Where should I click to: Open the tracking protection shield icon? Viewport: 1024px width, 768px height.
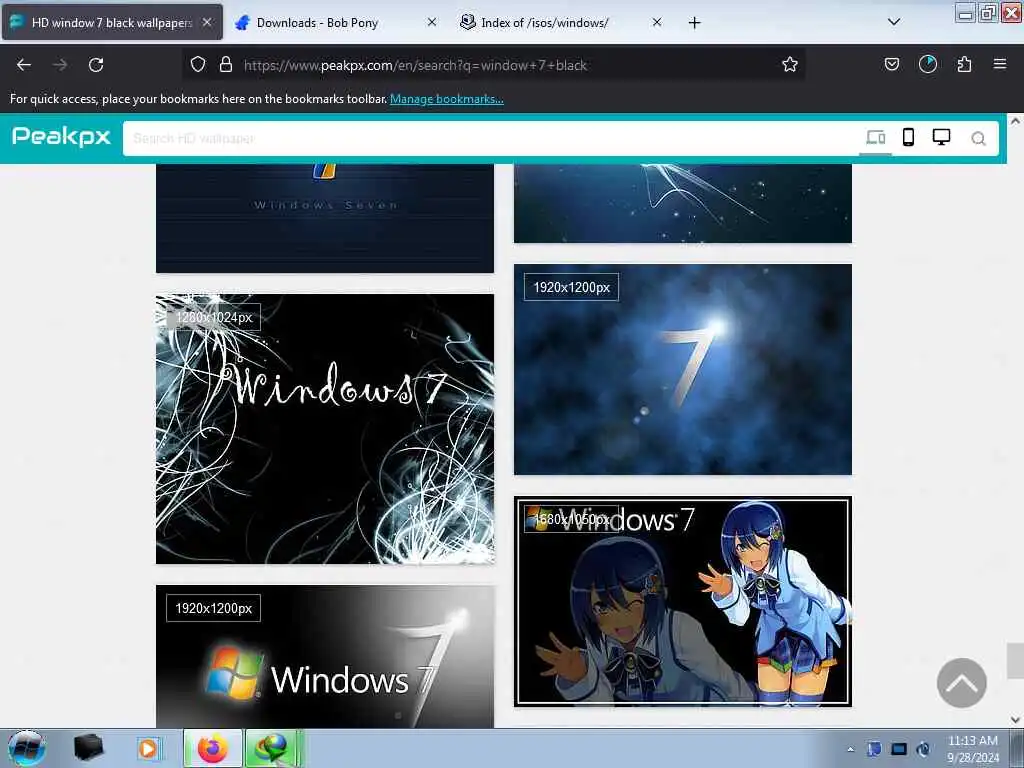(x=198, y=65)
